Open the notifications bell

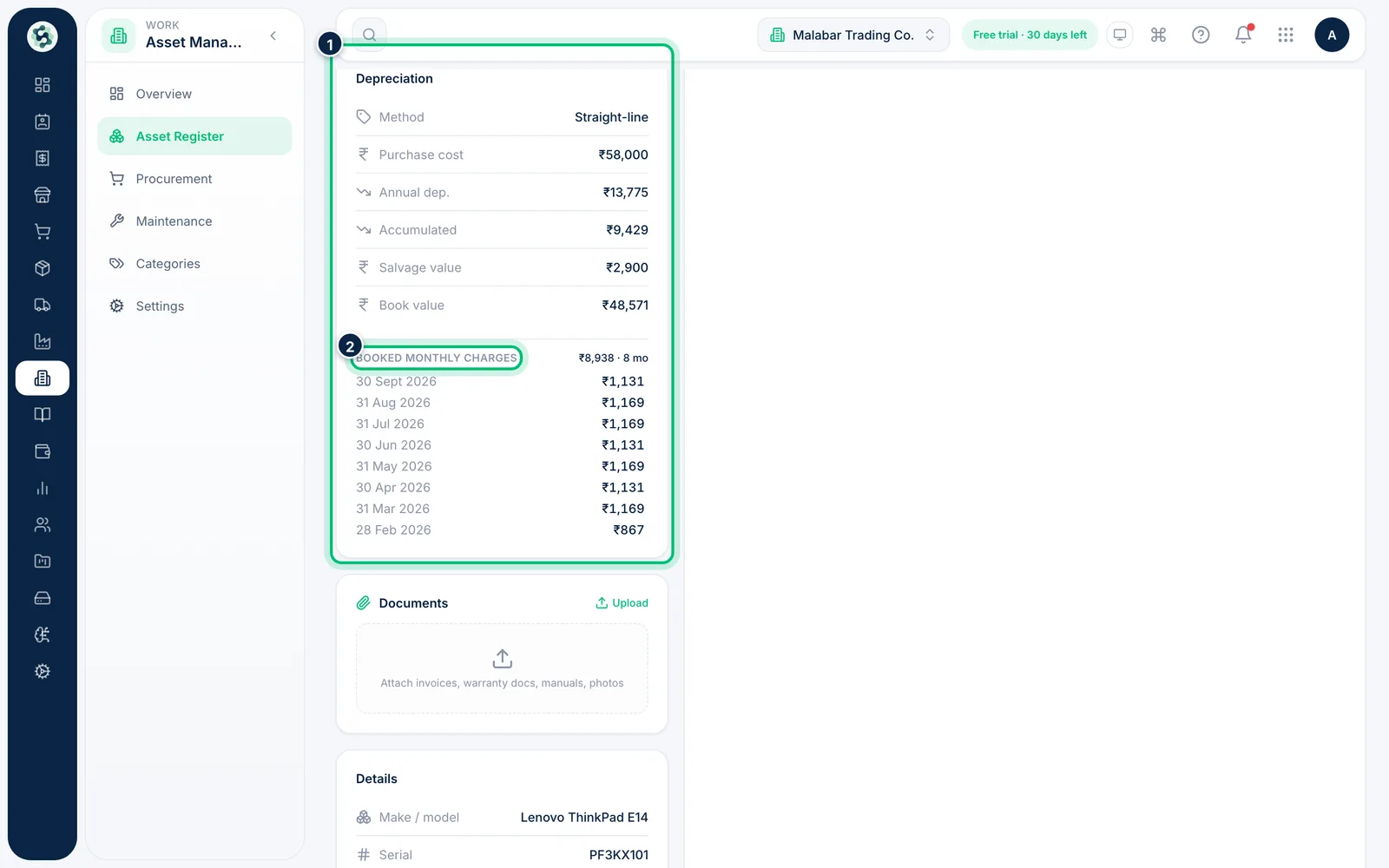point(1243,35)
